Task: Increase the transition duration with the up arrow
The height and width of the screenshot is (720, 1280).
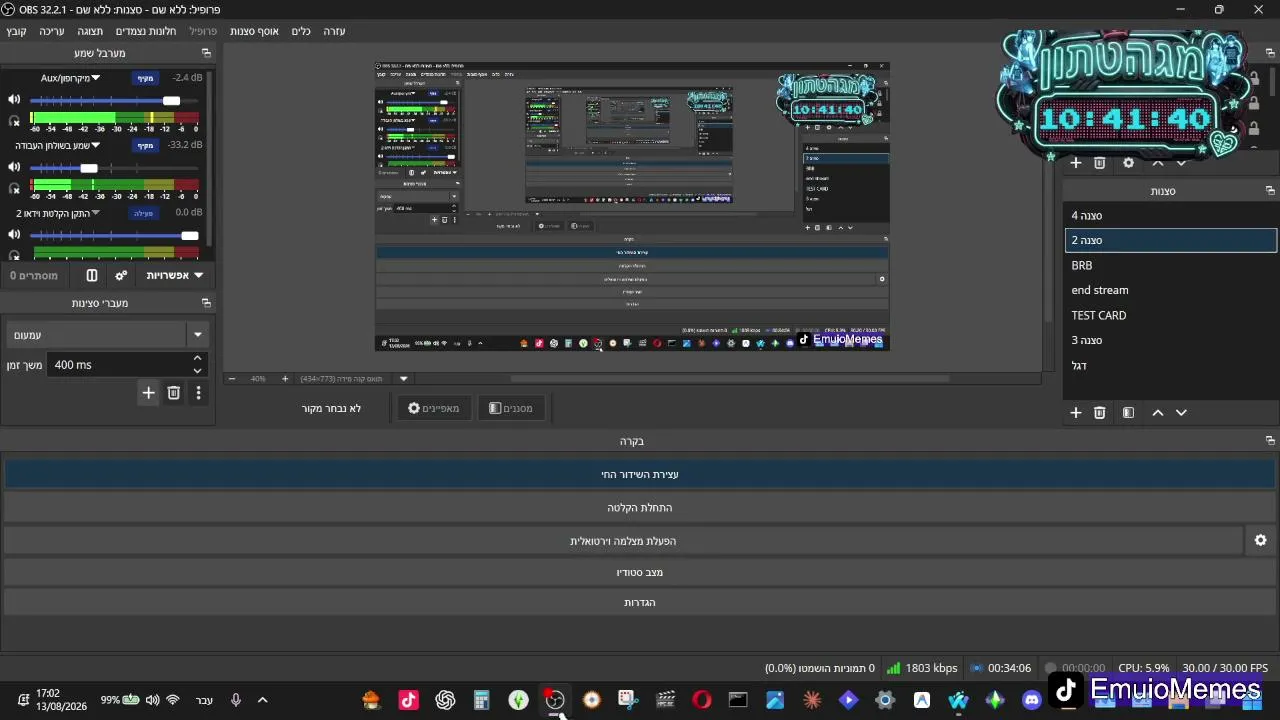Action: tap(197, 358)
